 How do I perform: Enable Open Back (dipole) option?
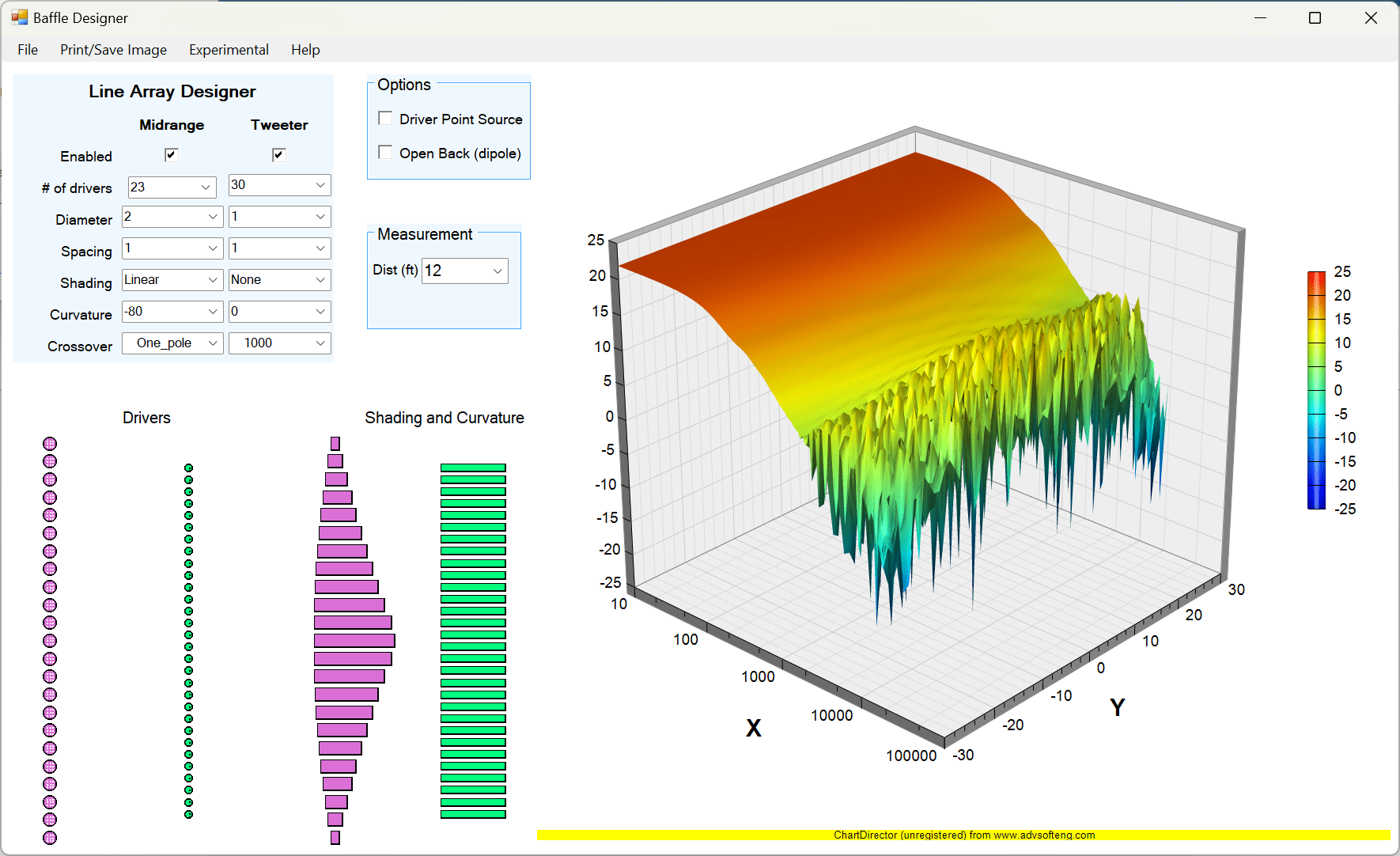pos(385,153)
